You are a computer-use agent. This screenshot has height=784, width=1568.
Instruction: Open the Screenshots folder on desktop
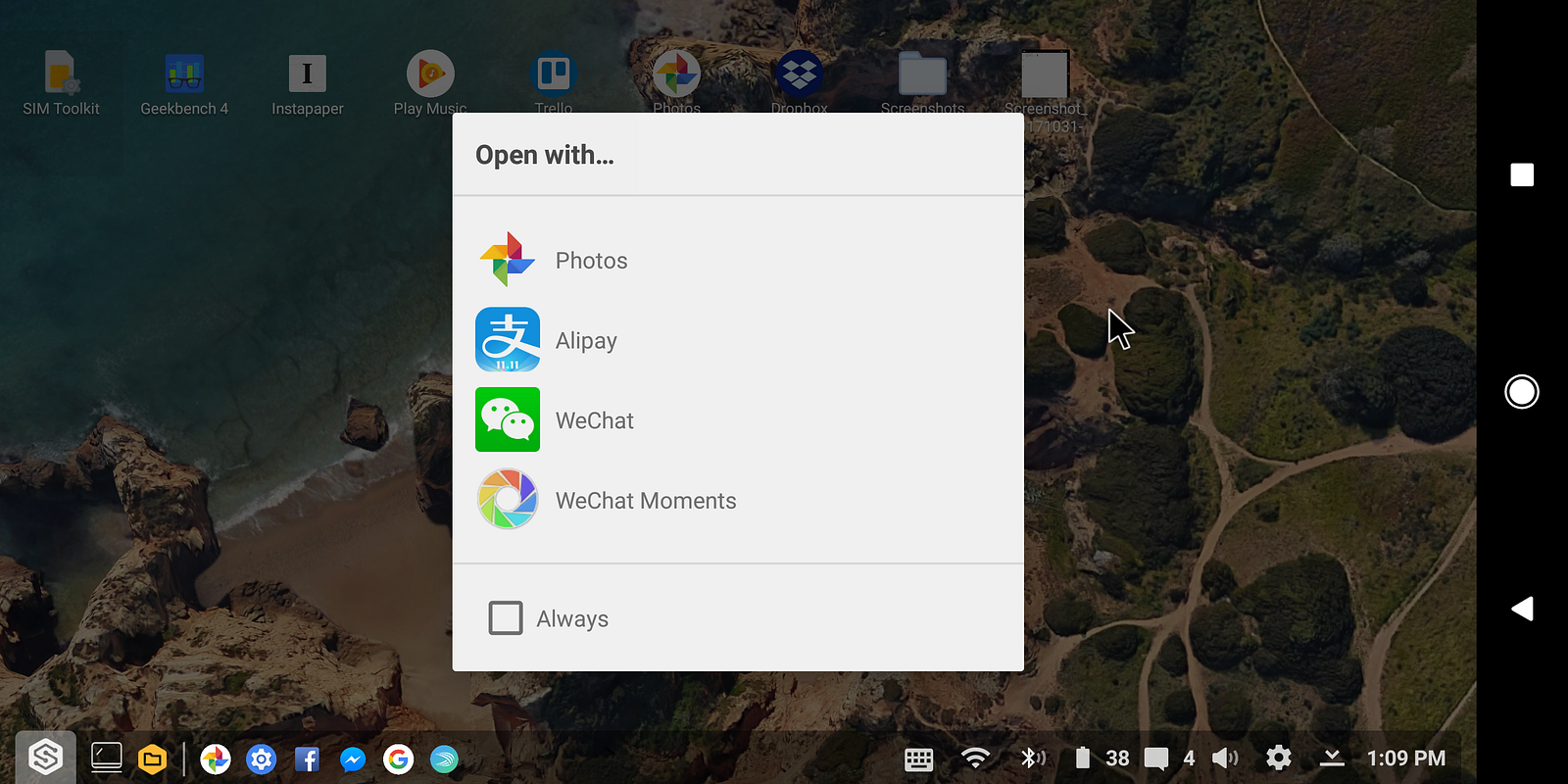click(922, 83)
